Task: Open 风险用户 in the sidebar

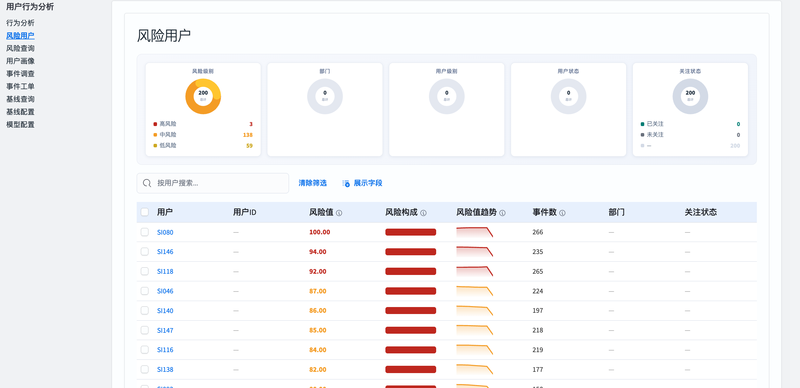Action: 20,36
